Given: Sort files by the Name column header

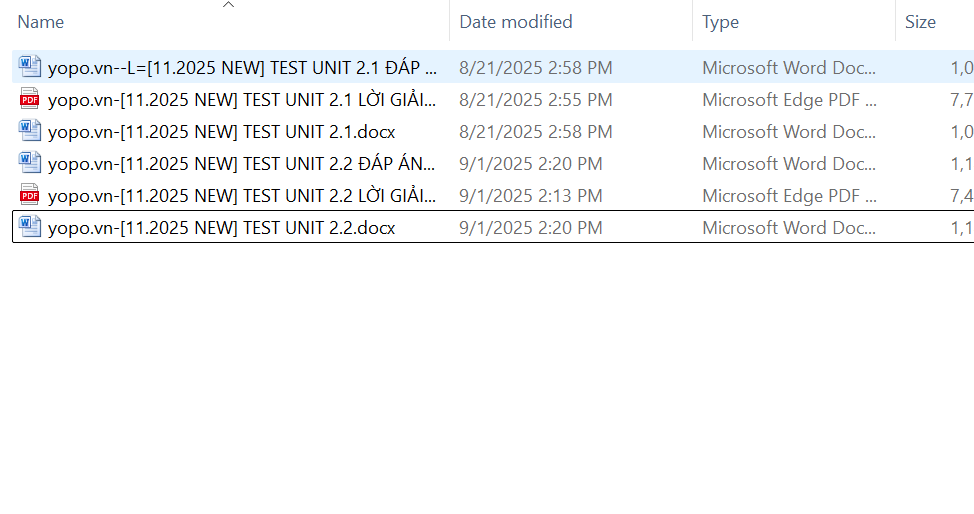Looking at the screenshot, I should (x=41, y=22).
